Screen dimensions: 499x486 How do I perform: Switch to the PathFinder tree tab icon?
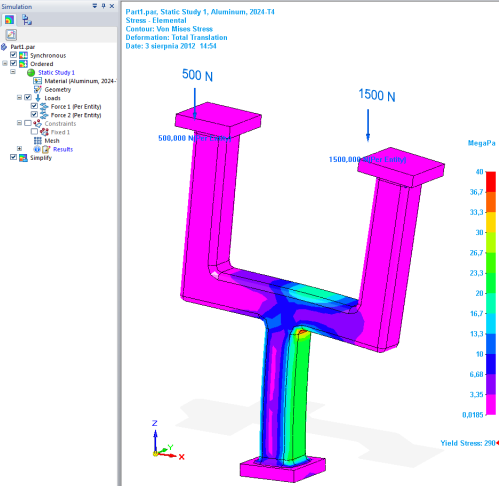[27, 20]
